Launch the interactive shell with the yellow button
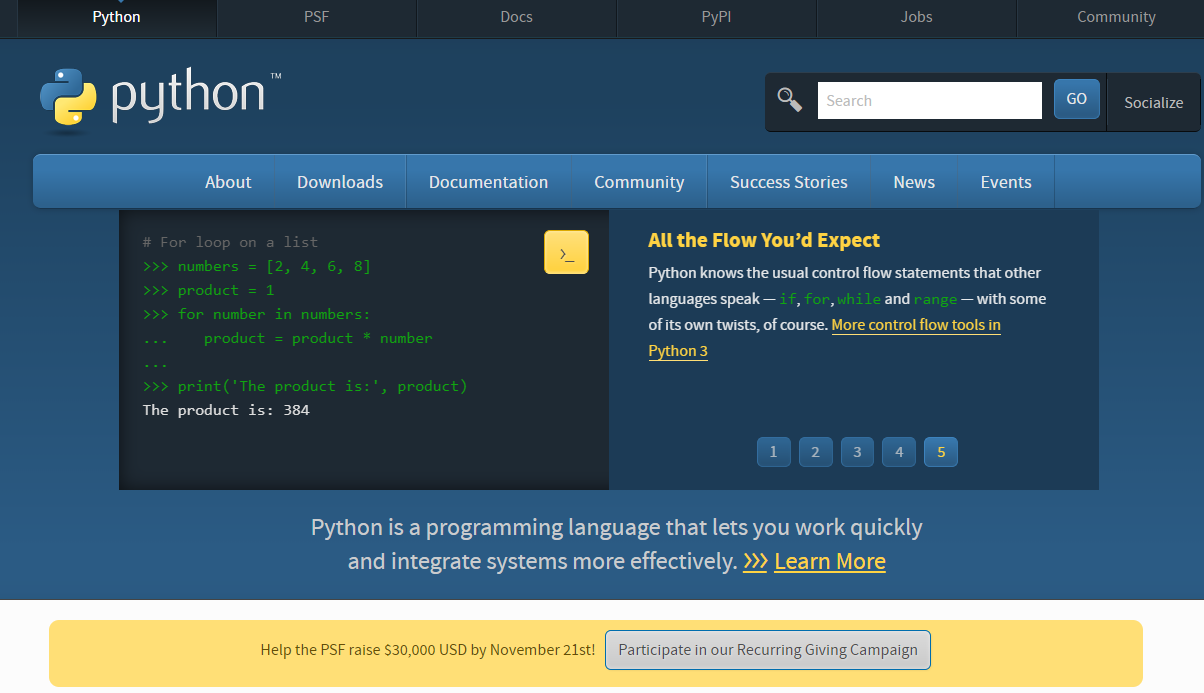Screen dimensions: 1204x693 (x=566, y=252)
